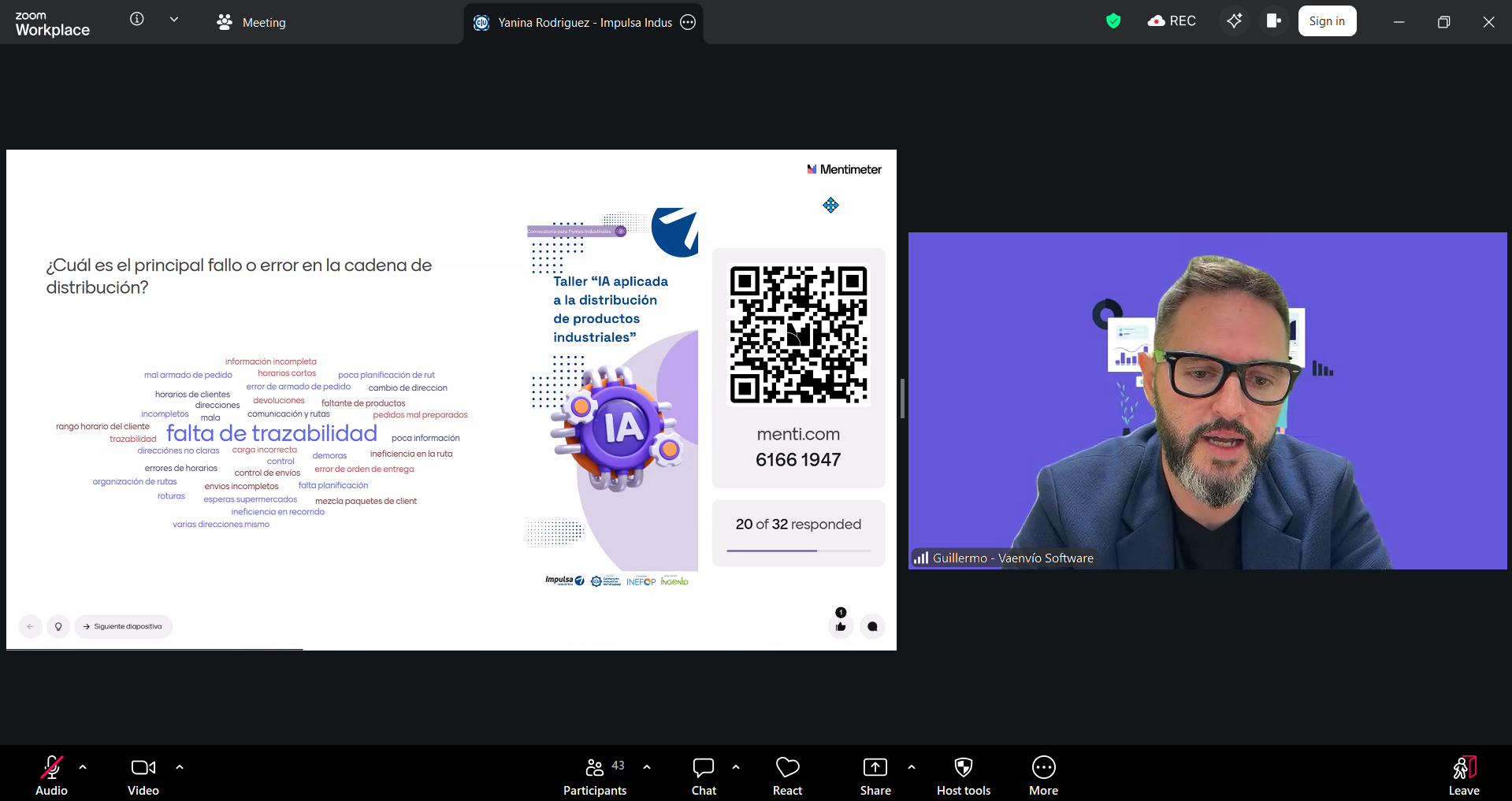
Task: Toggle the side panel layout icon
Action: click(x=1273, y=21)
